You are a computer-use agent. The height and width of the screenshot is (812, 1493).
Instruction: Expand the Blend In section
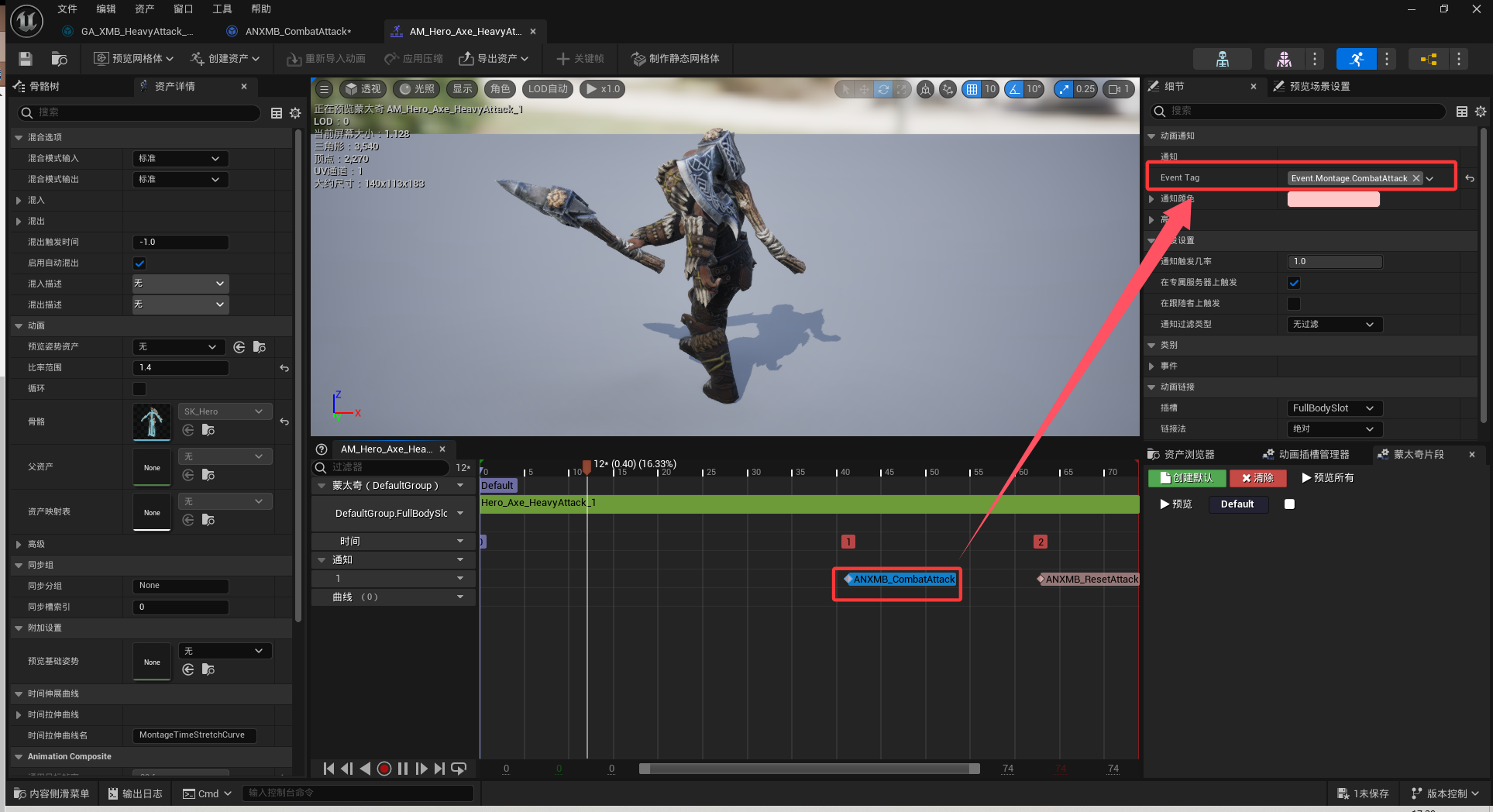[19, 201]
